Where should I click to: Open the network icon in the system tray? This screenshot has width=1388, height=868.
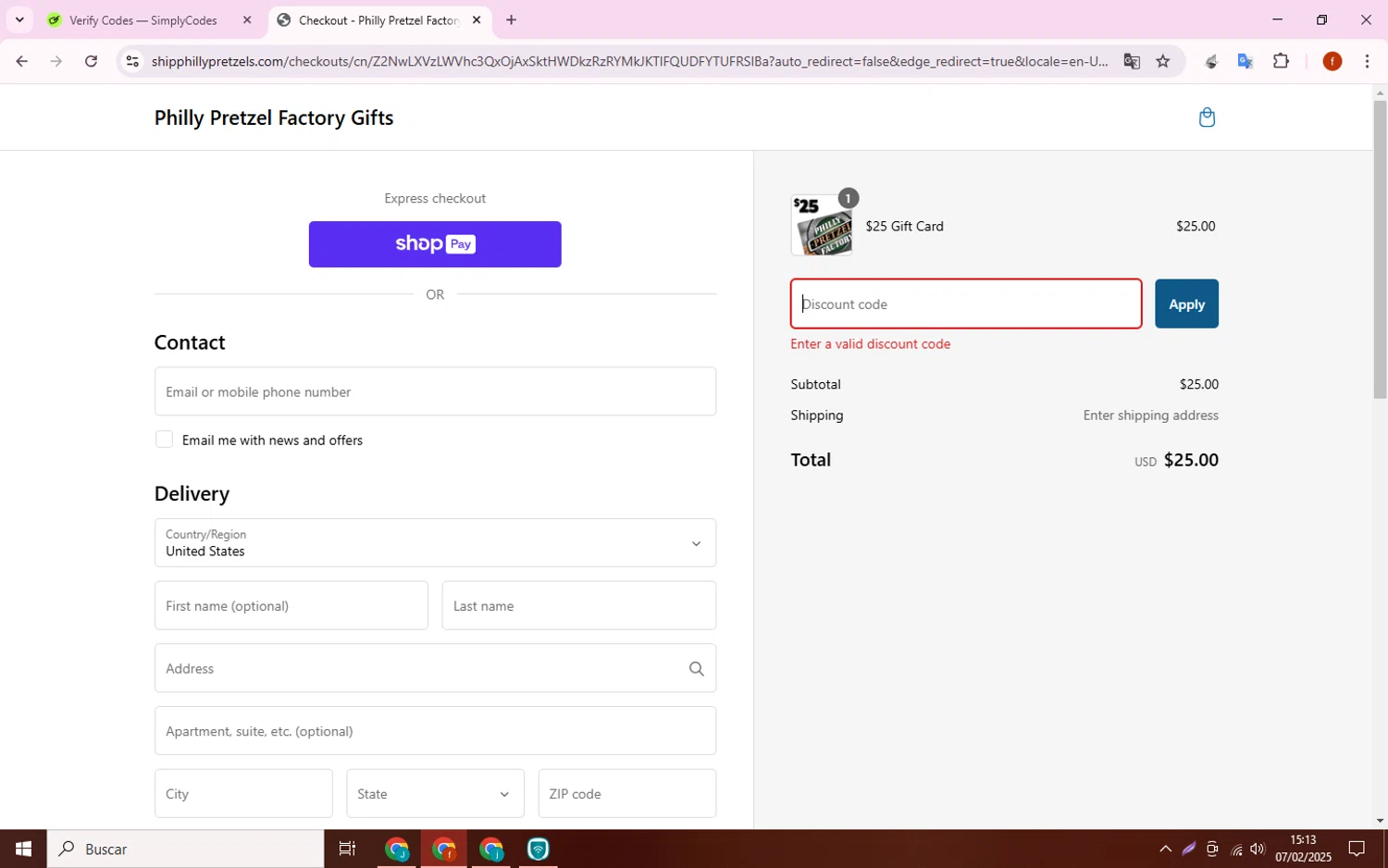tap(1236, 849)
